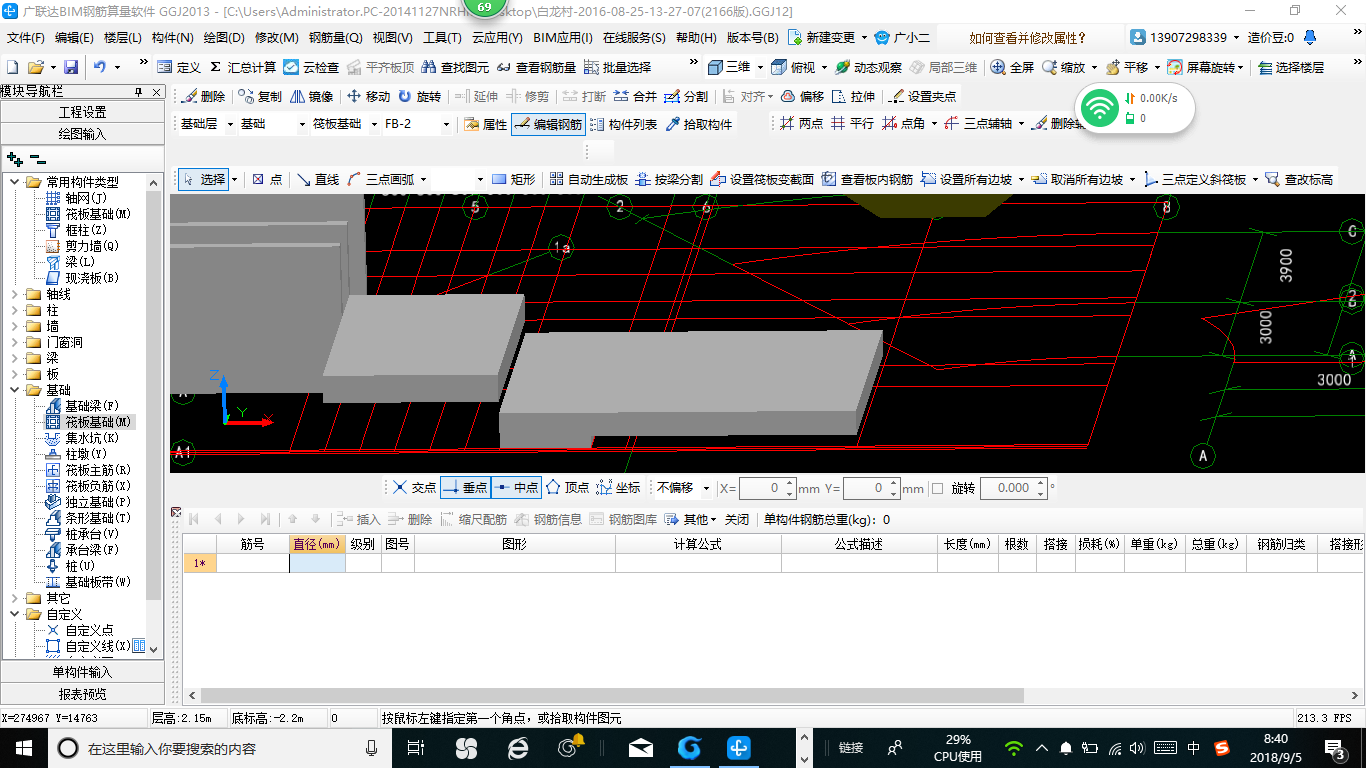Run 云检查 cloud check

click(x=311, y=67)
